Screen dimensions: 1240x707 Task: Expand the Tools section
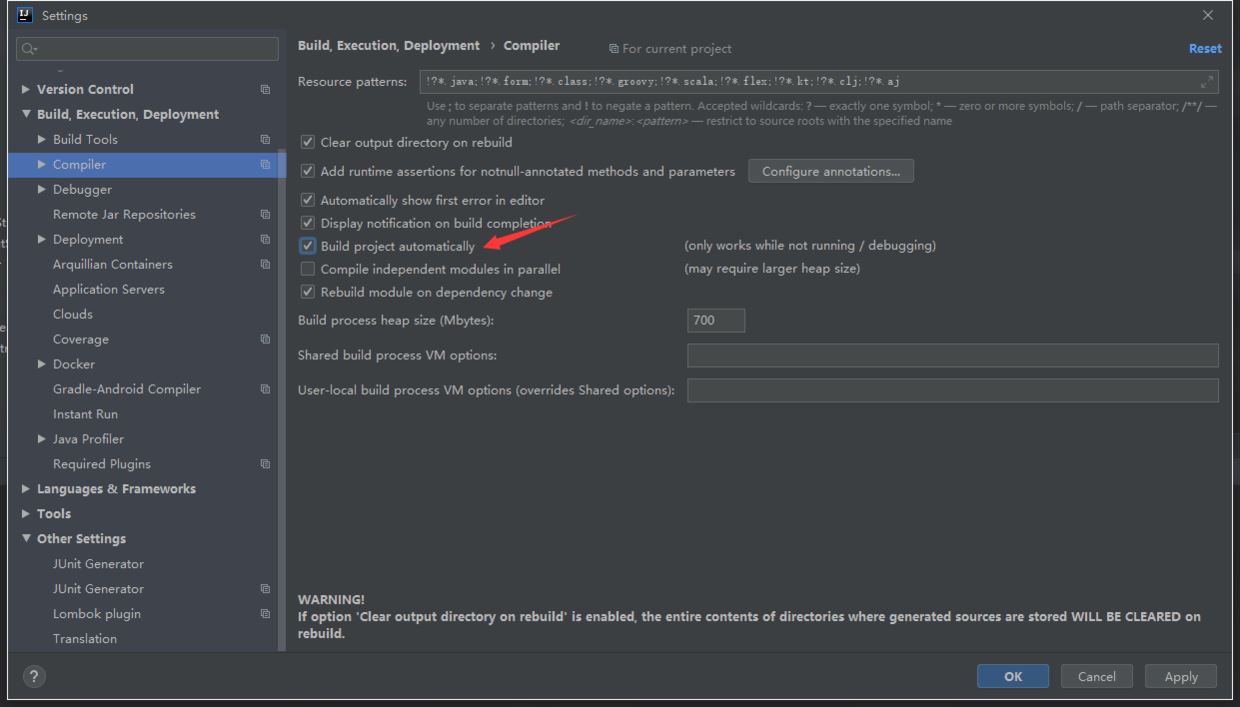coord(26,515)
